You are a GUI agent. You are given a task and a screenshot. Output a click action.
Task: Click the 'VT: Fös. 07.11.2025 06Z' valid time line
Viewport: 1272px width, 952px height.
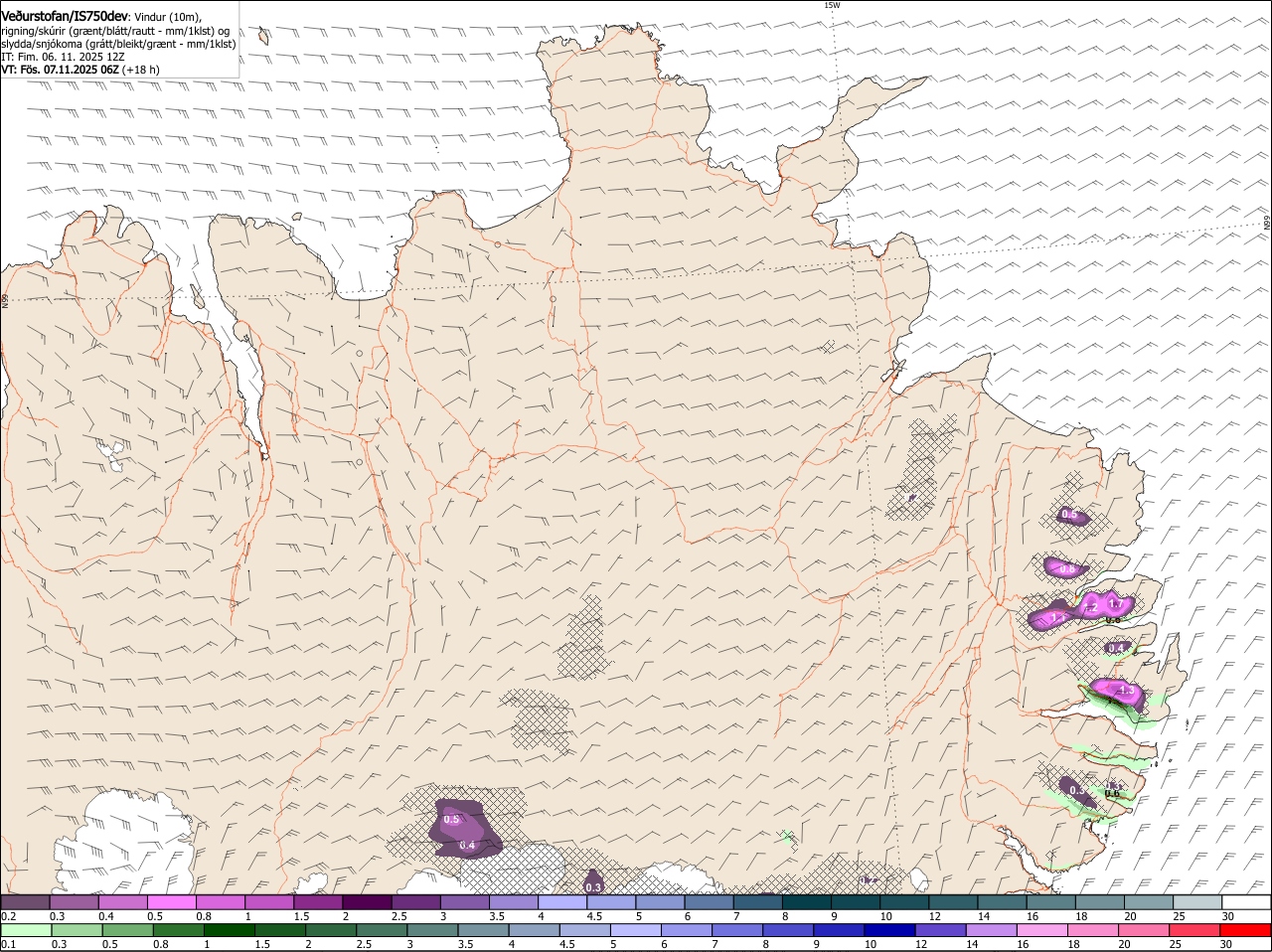click(59, 70)
